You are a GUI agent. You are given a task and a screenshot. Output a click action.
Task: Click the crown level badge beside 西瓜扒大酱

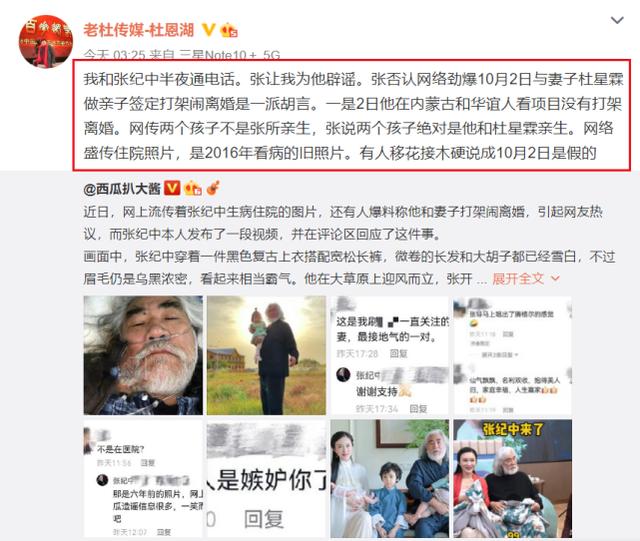[193, 188]
